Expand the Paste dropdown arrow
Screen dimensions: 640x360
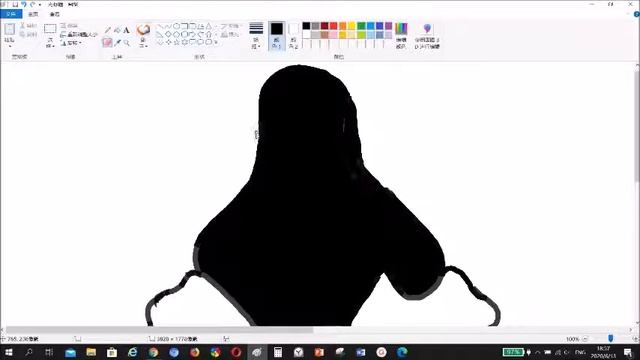point(10,46)
